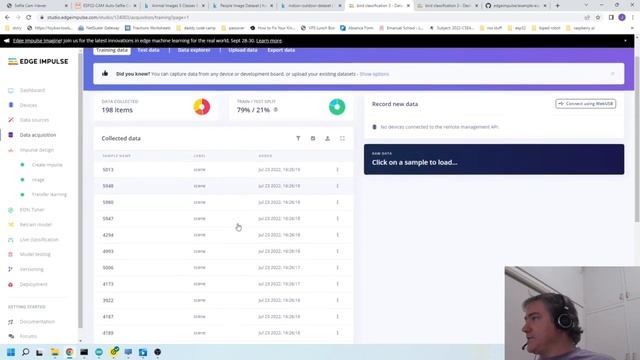
Task: Select sample row 5948
Action: click(x=224, y=186)
